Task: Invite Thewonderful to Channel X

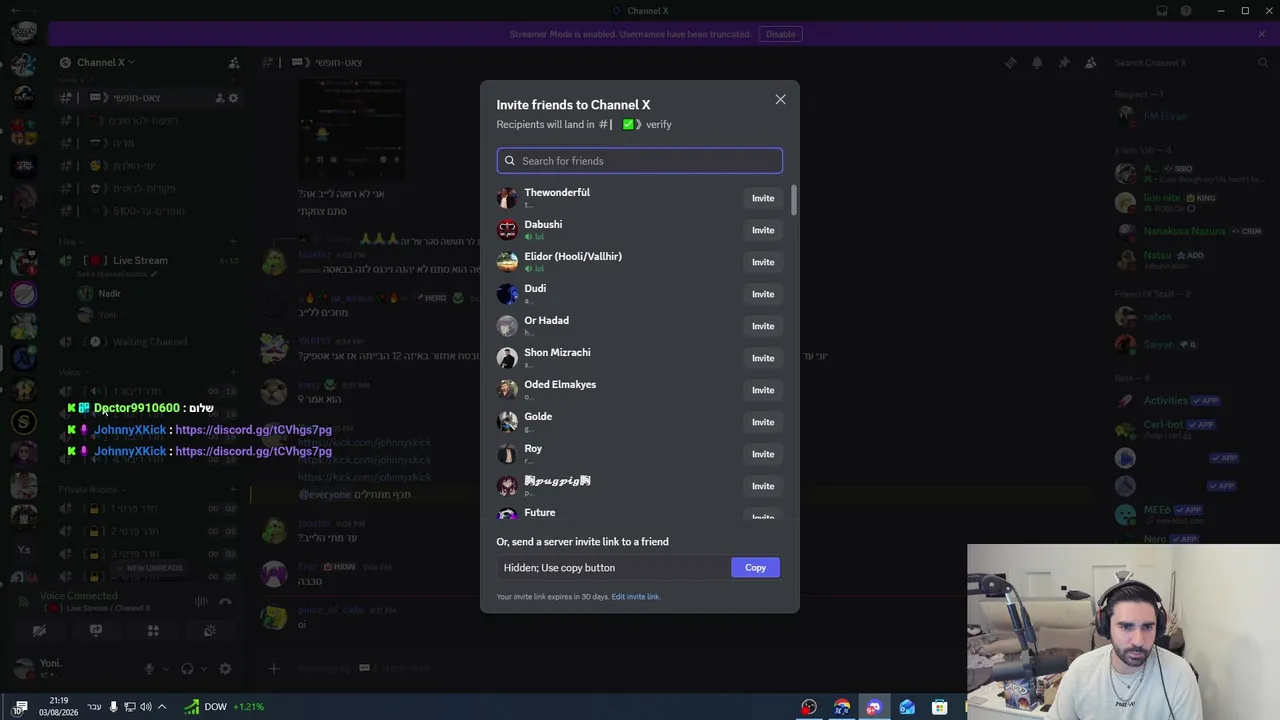Action: (x=763, y=198)
